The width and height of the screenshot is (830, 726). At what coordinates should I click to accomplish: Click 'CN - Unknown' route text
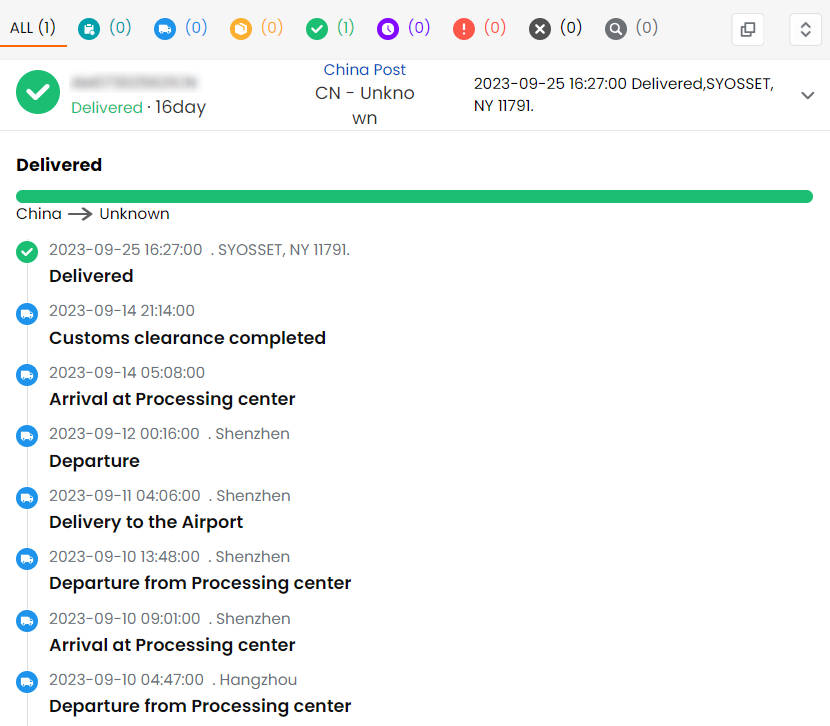(x=364, y=105)
